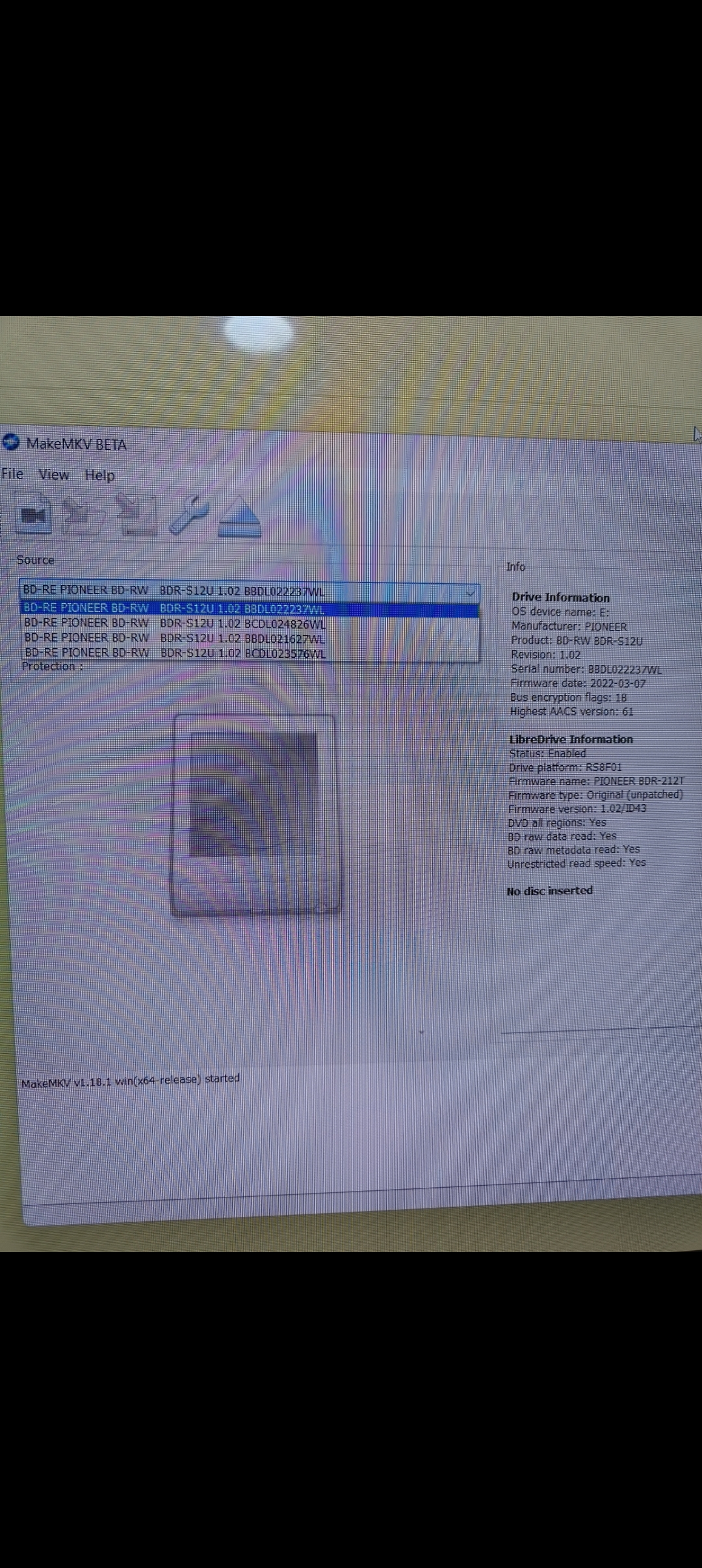Click the Bus encryption flags: 1B line
Viewport: 702px width, 1568px height.
pos(568,698)
